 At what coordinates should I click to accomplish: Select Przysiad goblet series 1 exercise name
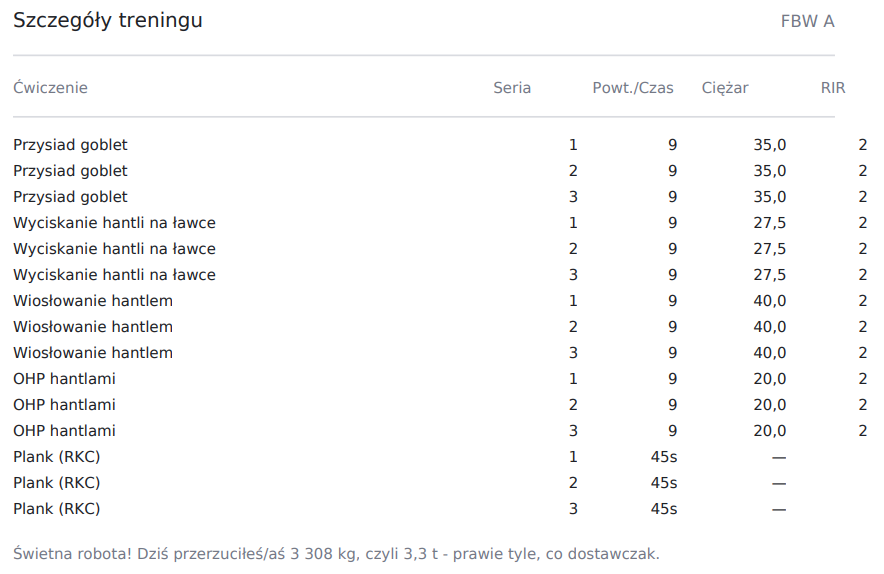pyautogui.click(x=70, y=145)
